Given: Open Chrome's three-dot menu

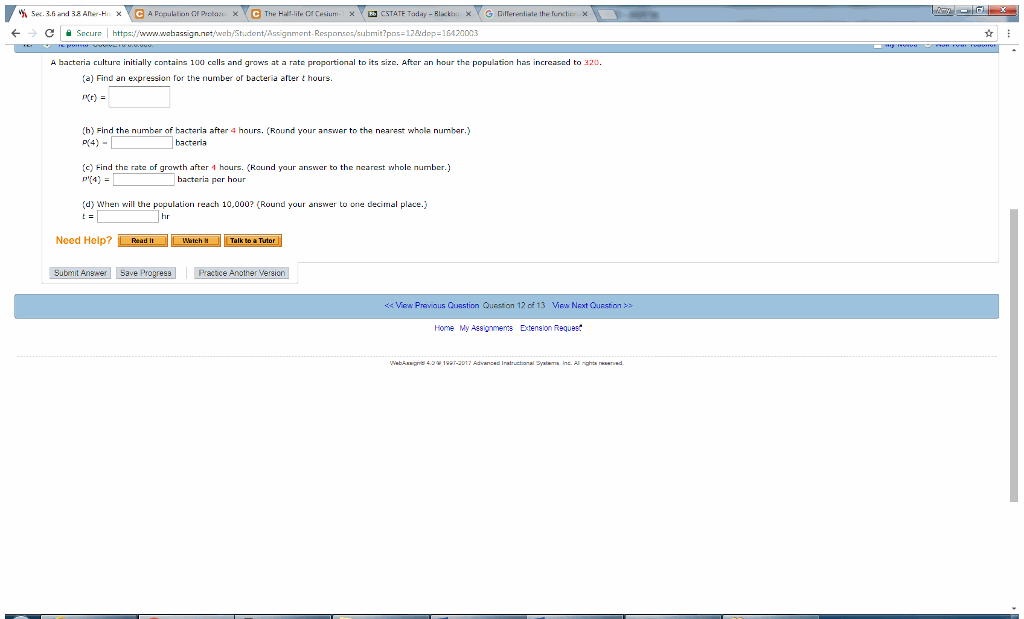Looking at the screenshot, I should coord(1011,32).
